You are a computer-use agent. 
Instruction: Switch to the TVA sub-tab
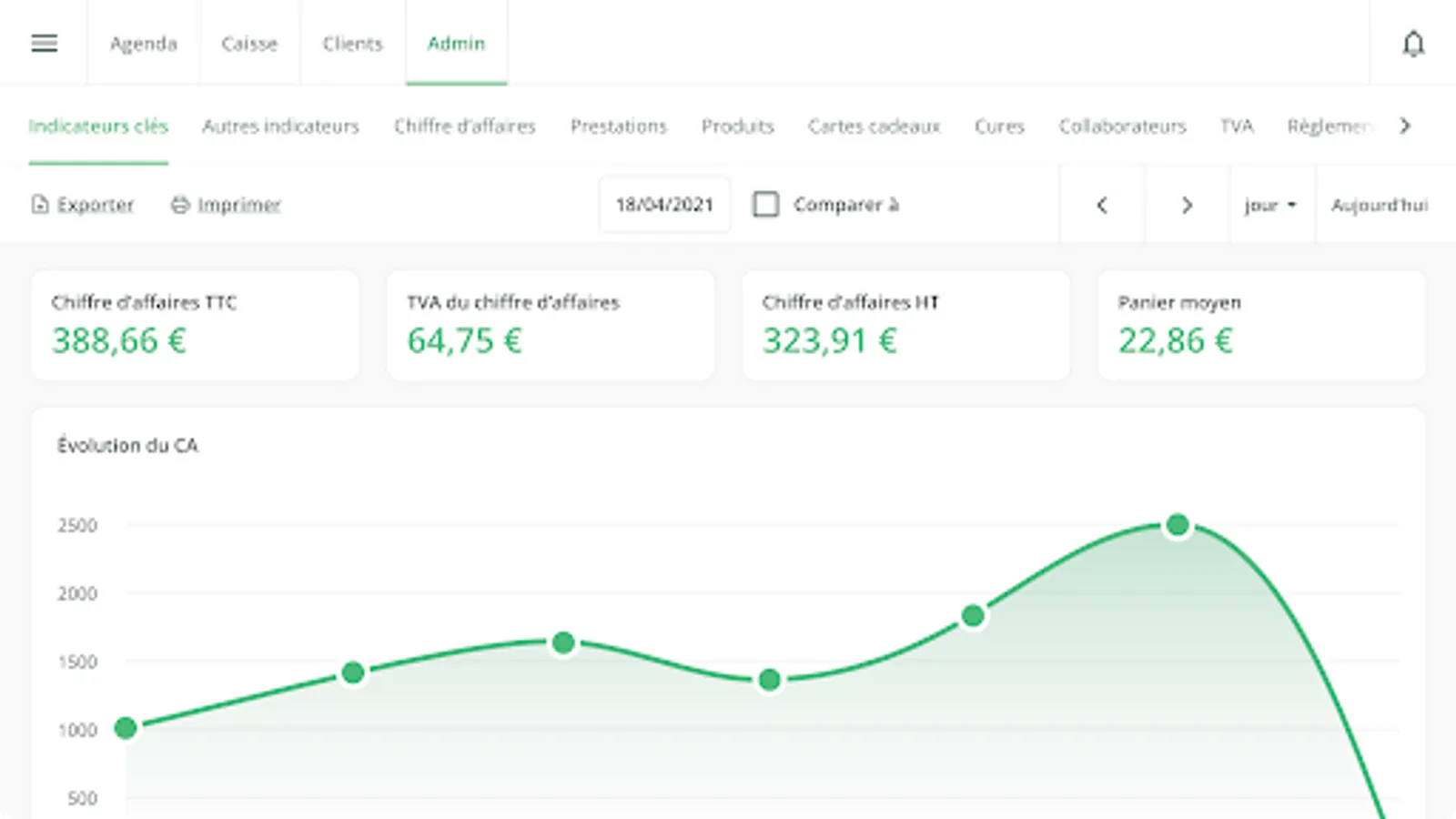click(x=1237, y=126)
